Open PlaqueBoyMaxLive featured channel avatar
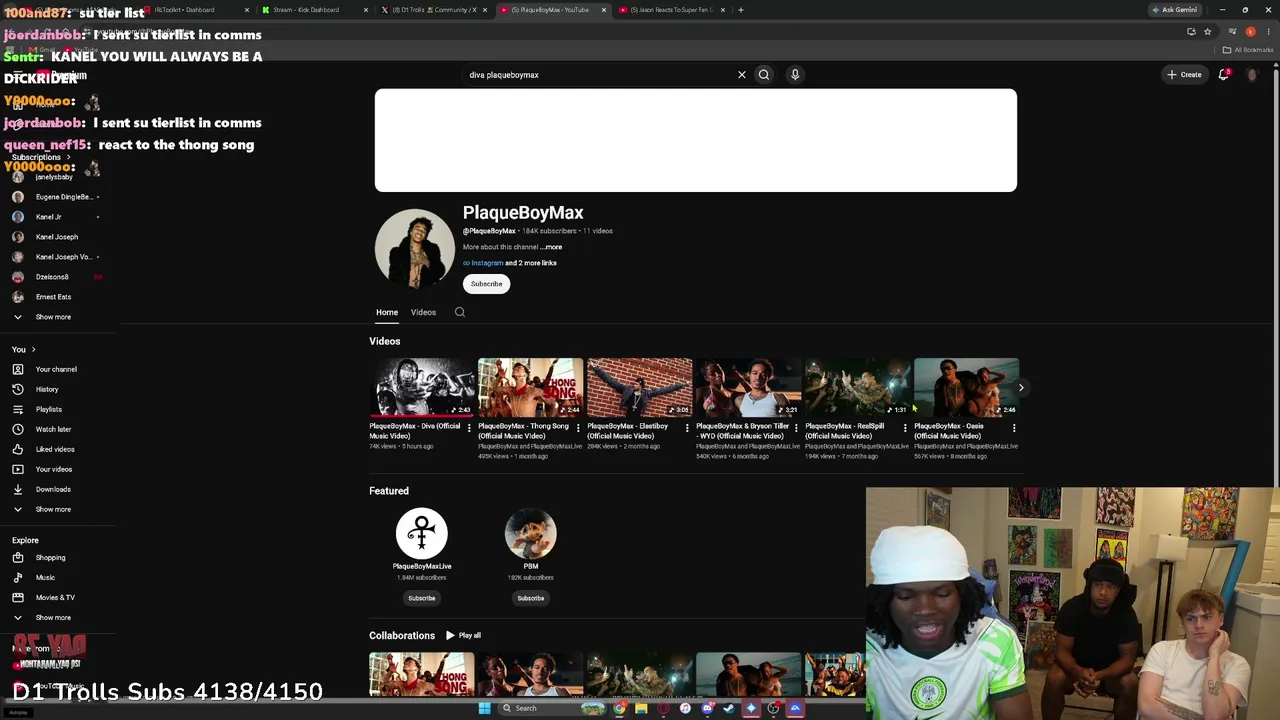 tap(422, 533)
